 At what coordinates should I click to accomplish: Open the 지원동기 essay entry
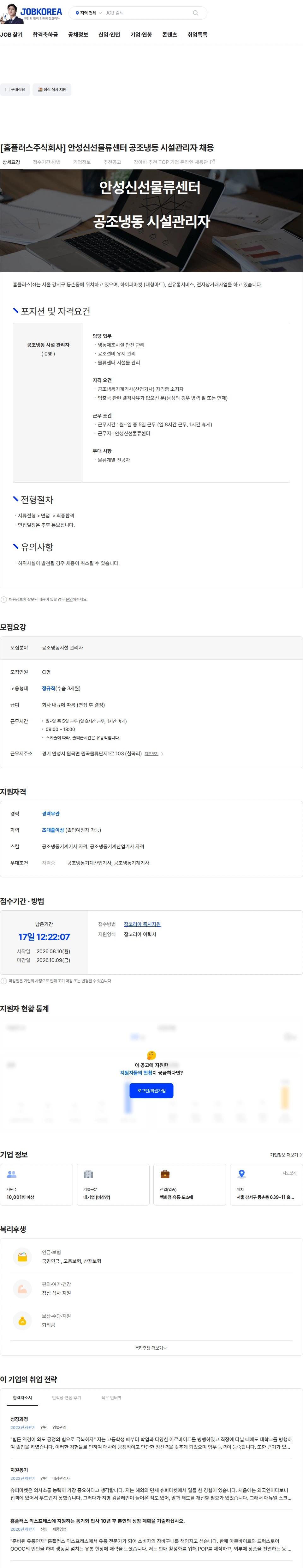pos(151,1485)
